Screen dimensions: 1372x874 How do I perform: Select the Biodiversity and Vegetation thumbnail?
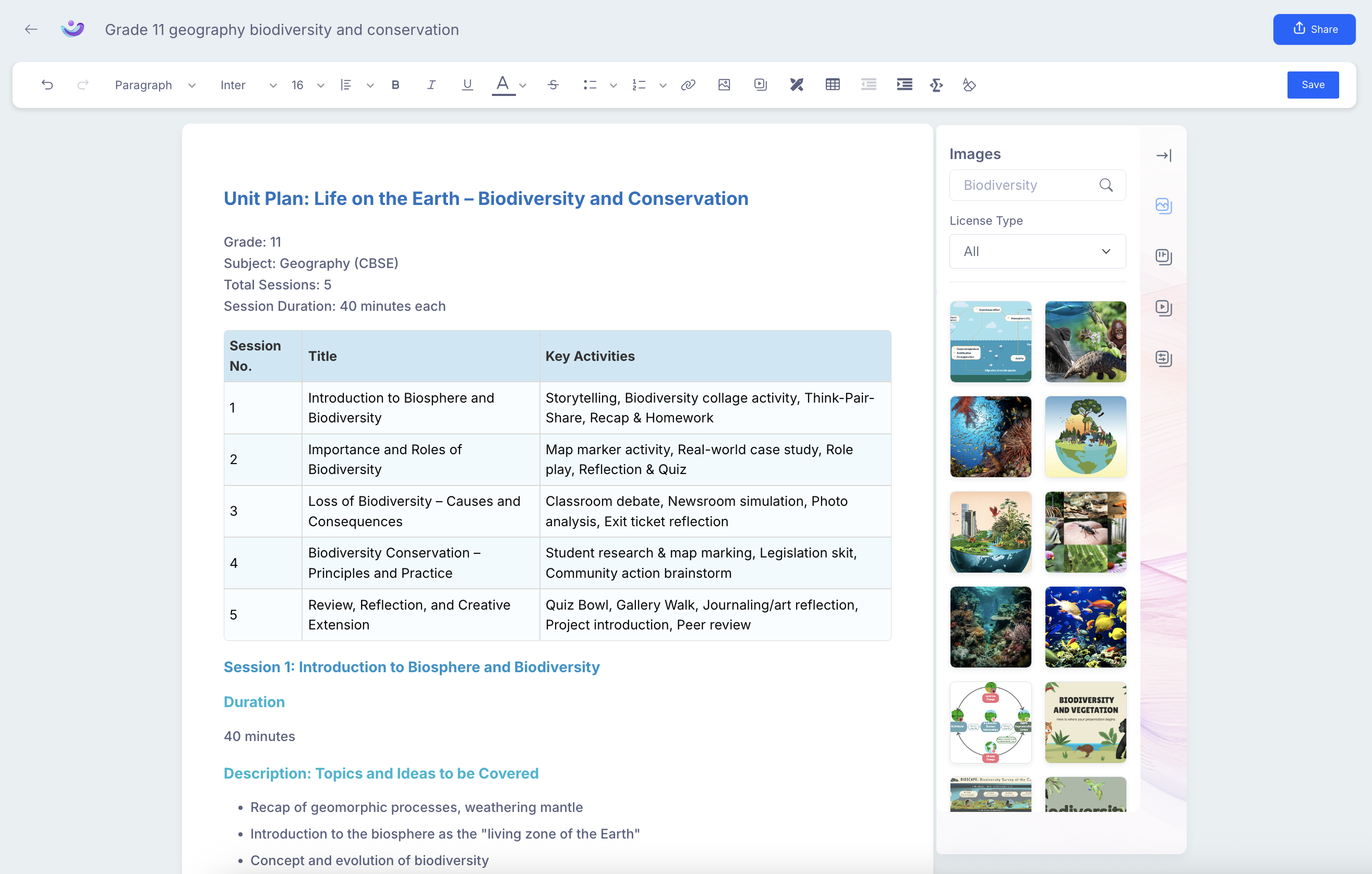click(1086, 722)
